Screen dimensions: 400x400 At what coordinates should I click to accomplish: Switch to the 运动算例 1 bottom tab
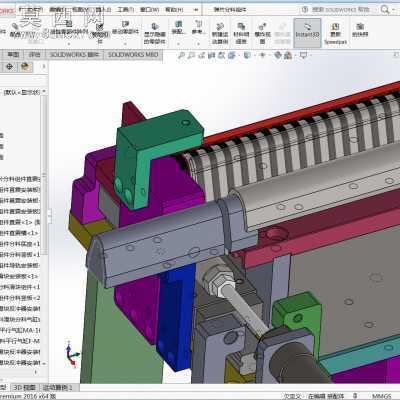58,387
